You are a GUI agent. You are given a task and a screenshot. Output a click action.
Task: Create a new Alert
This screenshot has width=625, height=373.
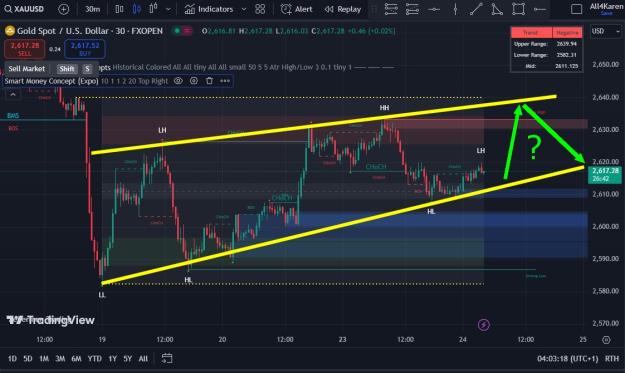pyautogui.click(x=297, y=9)
